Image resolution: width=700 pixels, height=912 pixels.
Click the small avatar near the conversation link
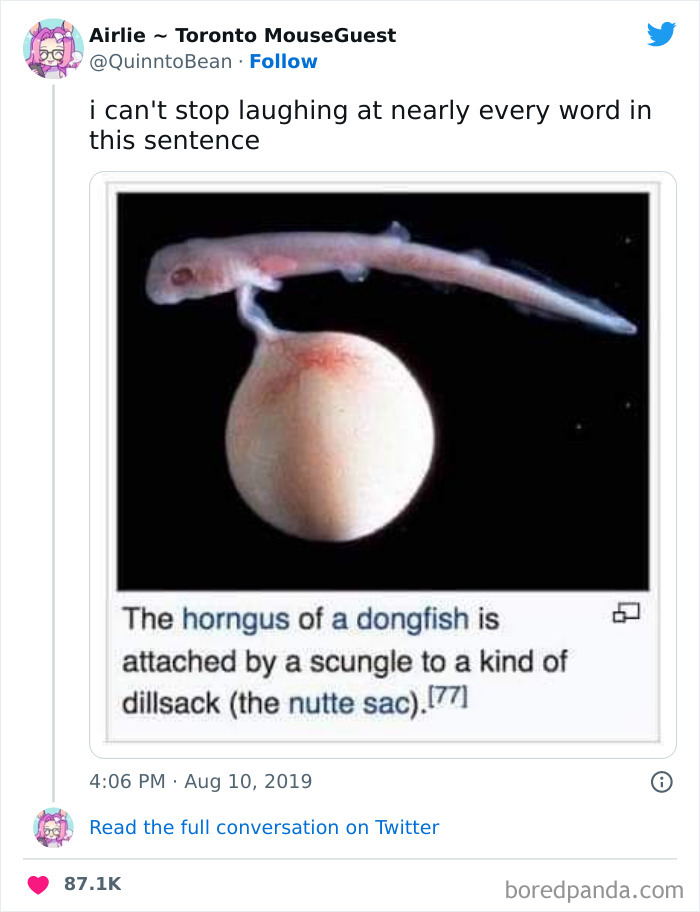51,827
